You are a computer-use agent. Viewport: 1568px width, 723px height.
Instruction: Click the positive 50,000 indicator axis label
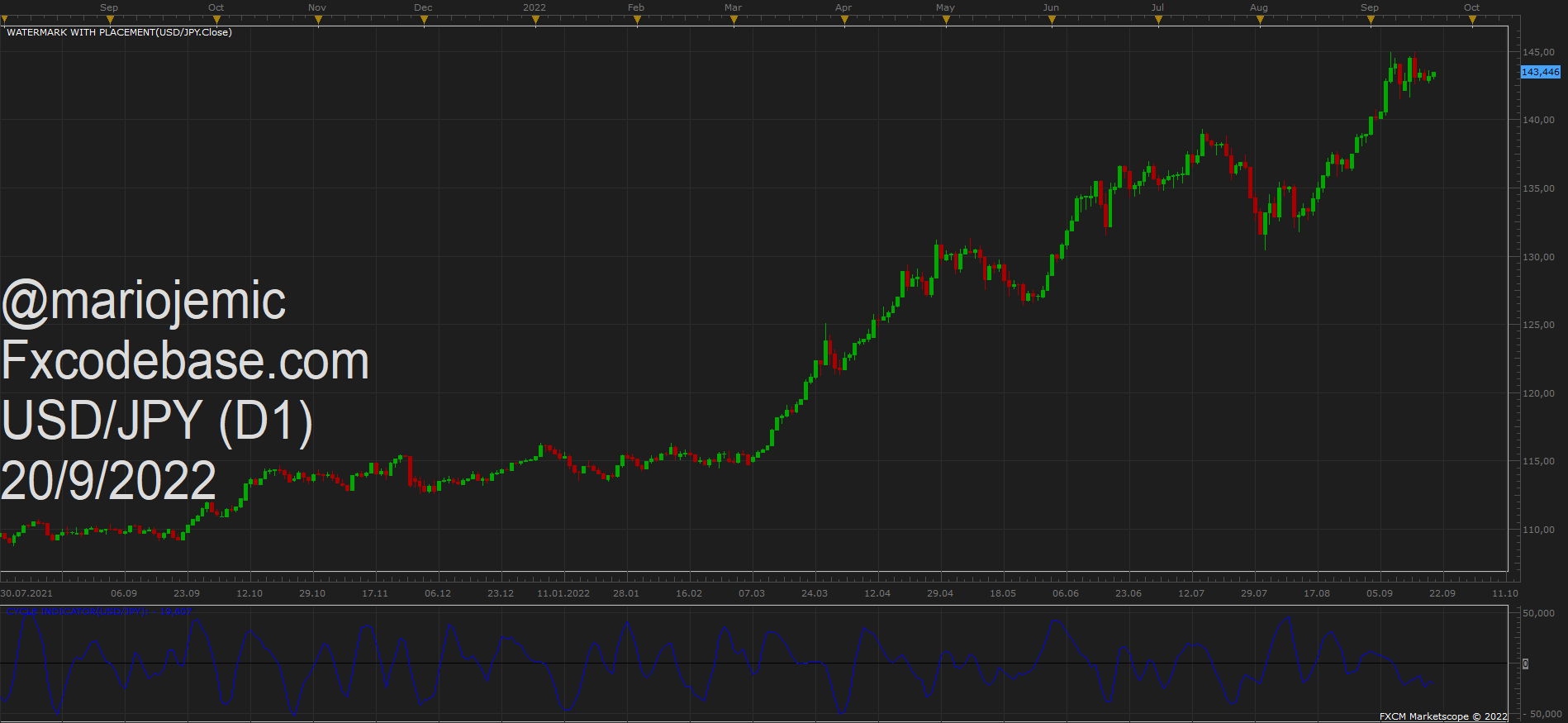1538,613
